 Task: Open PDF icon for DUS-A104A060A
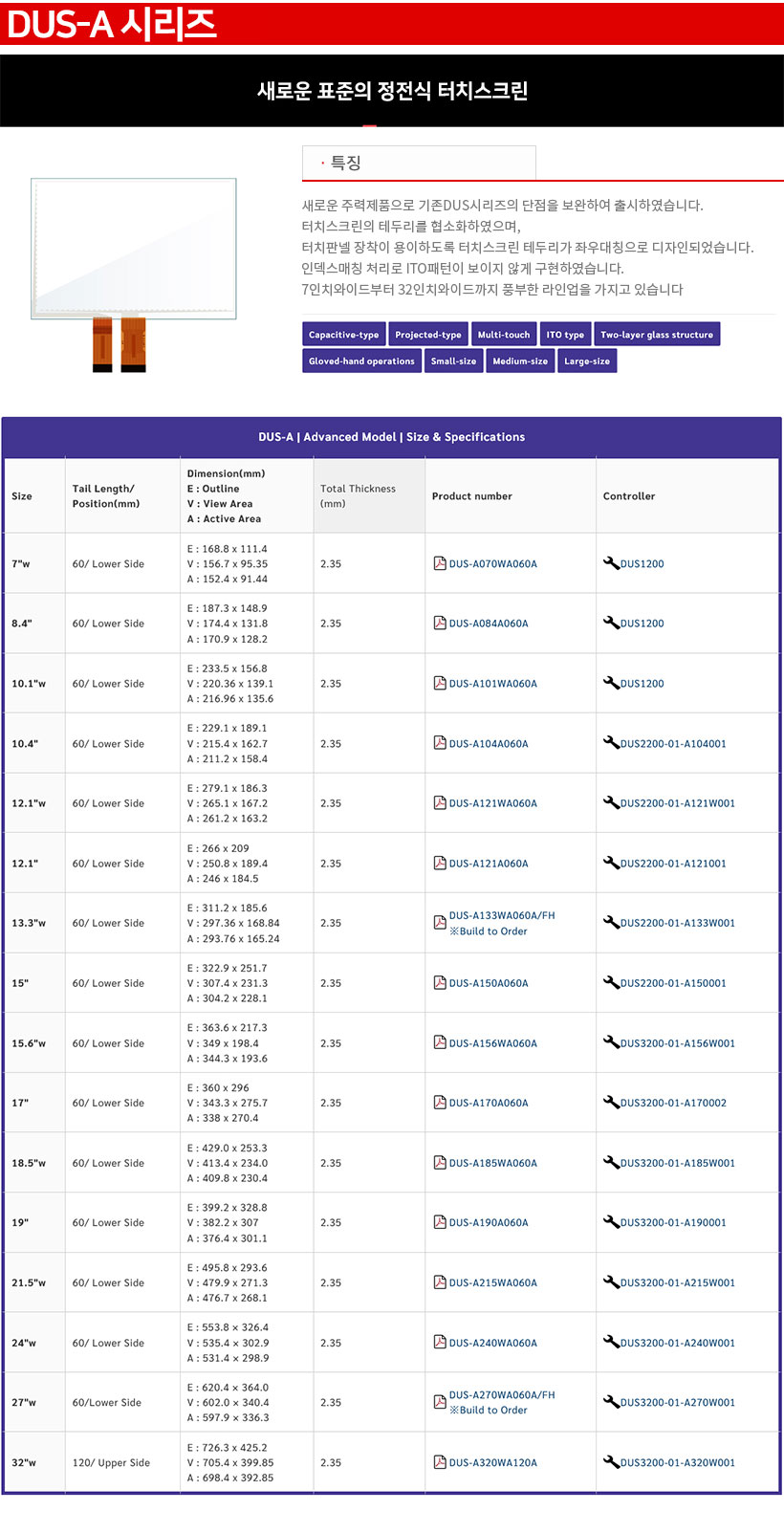click(x=440, y=743)
